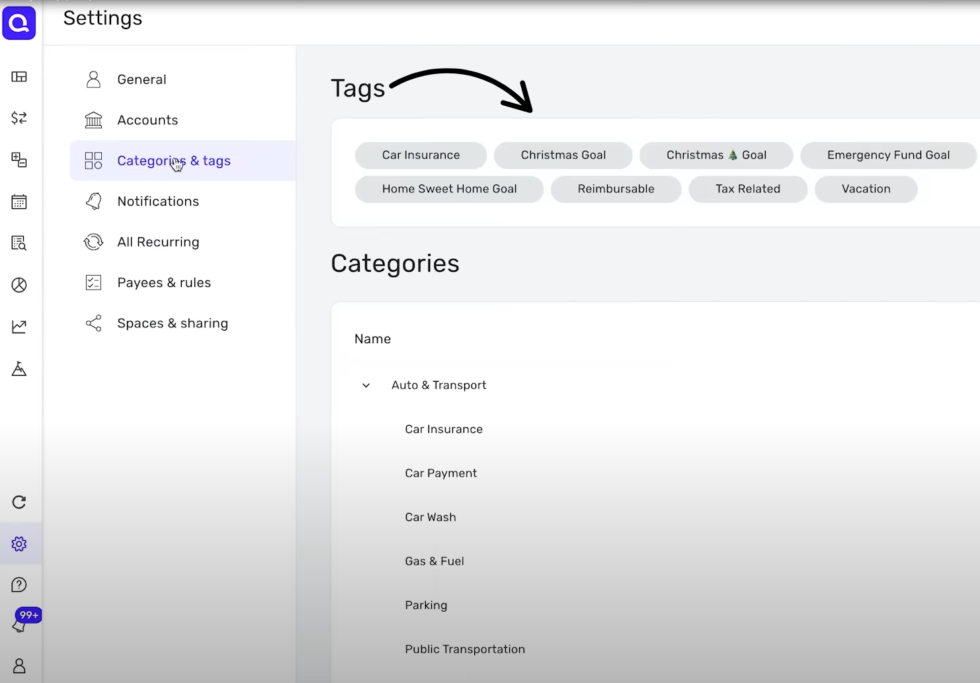Open the calendar icon in the left rail
Image resolution: width=980 pixels, height=683 pixels.
[19, 202]
